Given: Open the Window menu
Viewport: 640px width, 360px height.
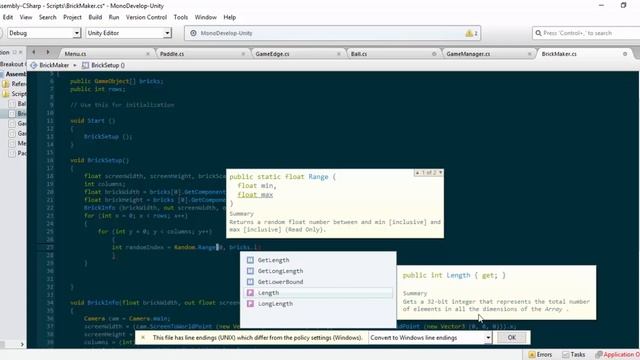Looking at the screenshot, I should 205,17.
